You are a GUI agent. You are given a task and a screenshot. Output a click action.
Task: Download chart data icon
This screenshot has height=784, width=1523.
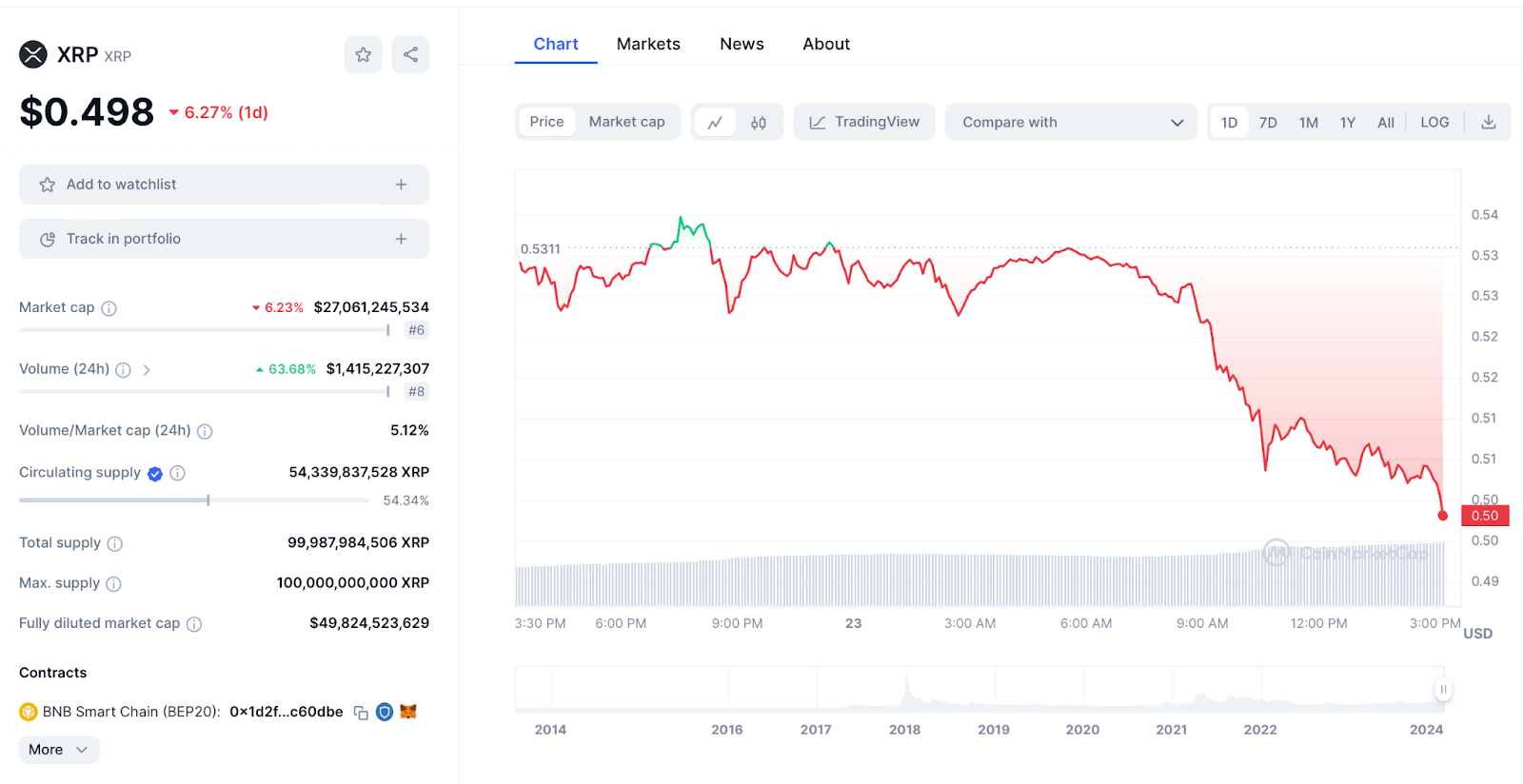pyautogui.click(x=1489, y=122)
